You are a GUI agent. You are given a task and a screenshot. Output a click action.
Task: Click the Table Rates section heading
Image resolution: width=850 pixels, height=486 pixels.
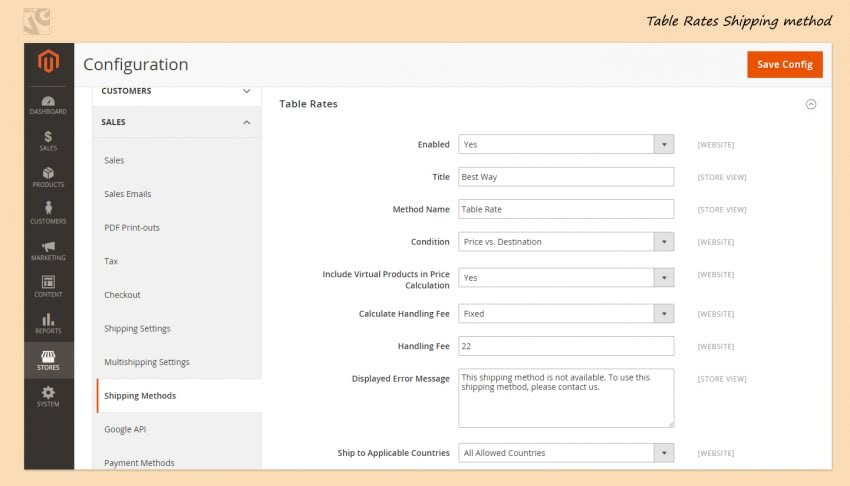pyautogui.click(x=308, y=103)
